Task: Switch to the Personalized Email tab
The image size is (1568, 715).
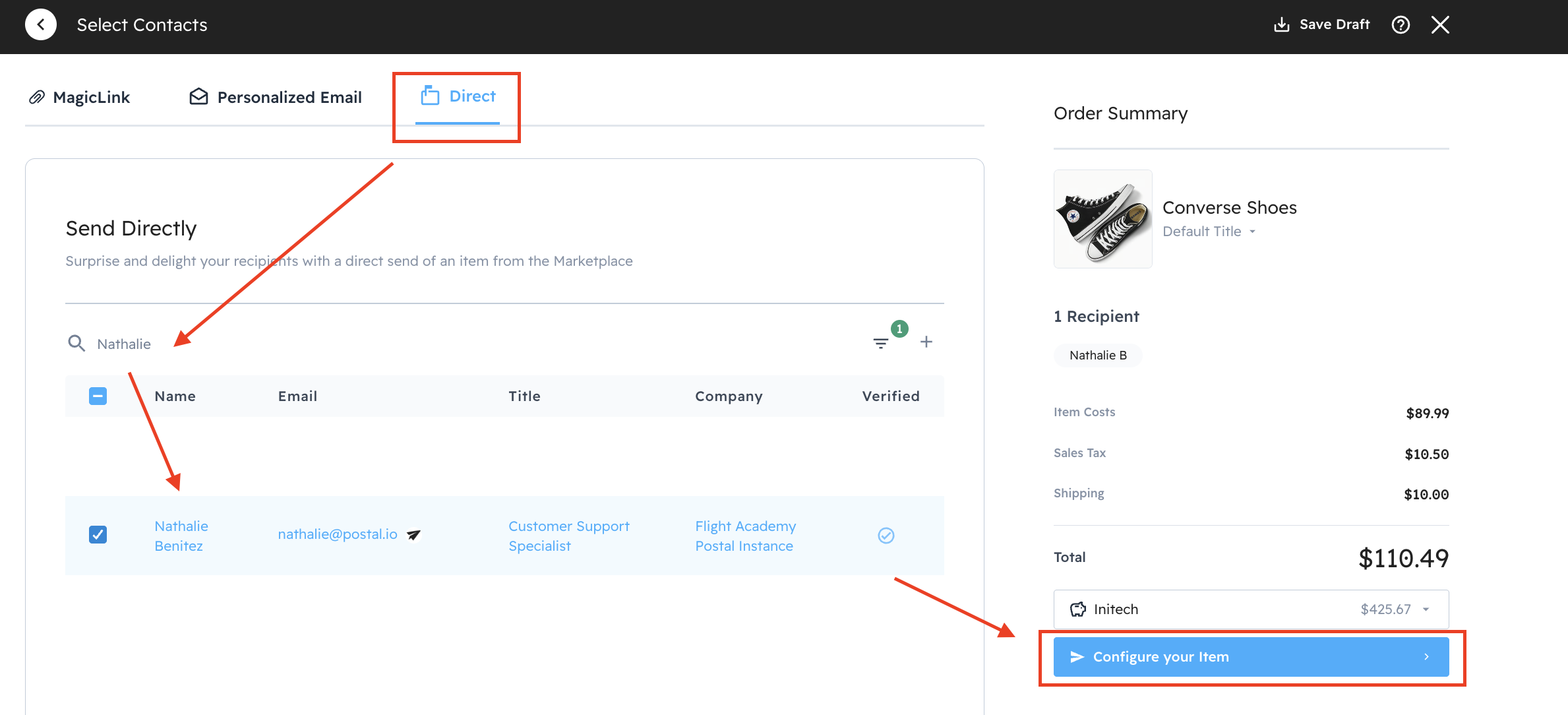Action: 276,98
